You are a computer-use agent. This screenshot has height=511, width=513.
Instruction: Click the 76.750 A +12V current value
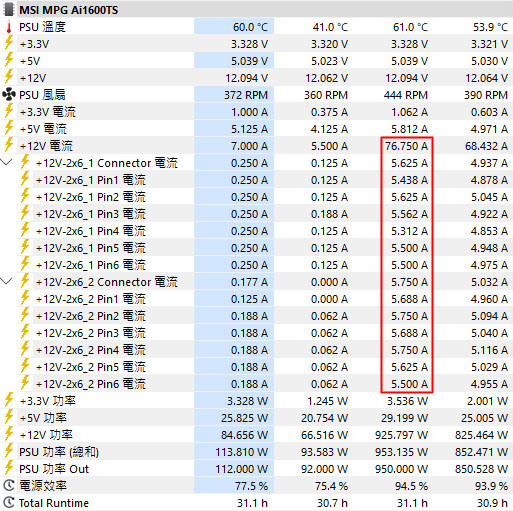tap(406, 146)
